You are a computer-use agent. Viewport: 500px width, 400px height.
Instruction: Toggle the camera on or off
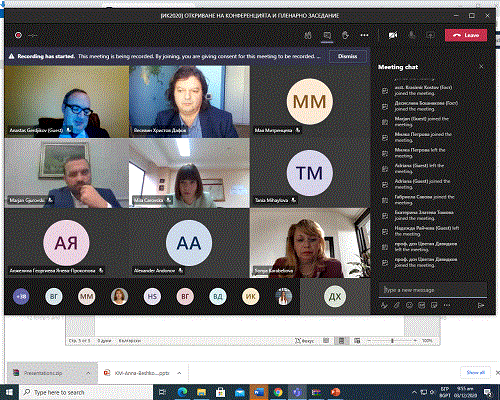point(393,35)
